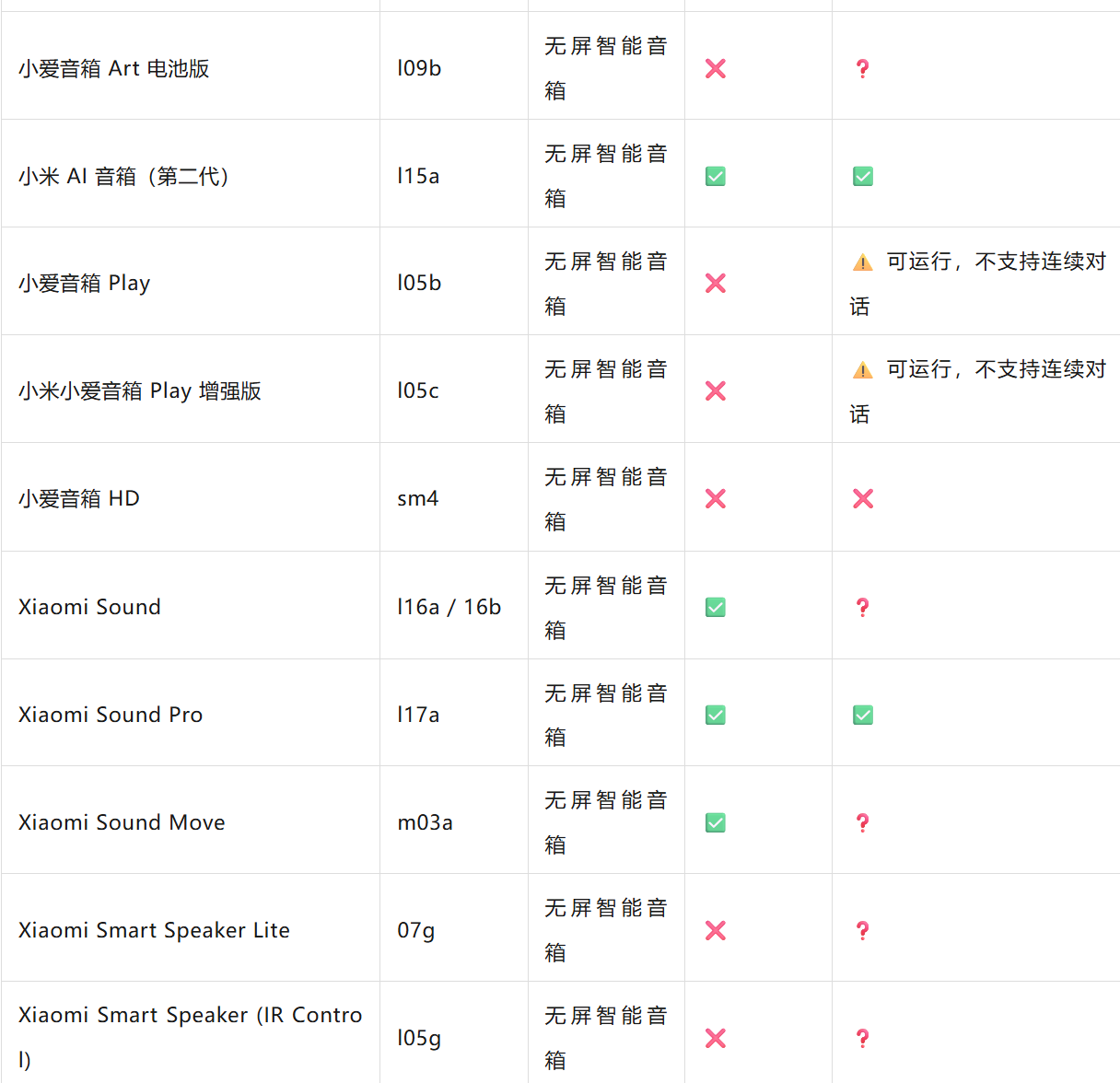Viewport: 1120px width, 1083px height.
Task: Click the question mark in the l16a / 16b row
Action: tap(863, 607)
